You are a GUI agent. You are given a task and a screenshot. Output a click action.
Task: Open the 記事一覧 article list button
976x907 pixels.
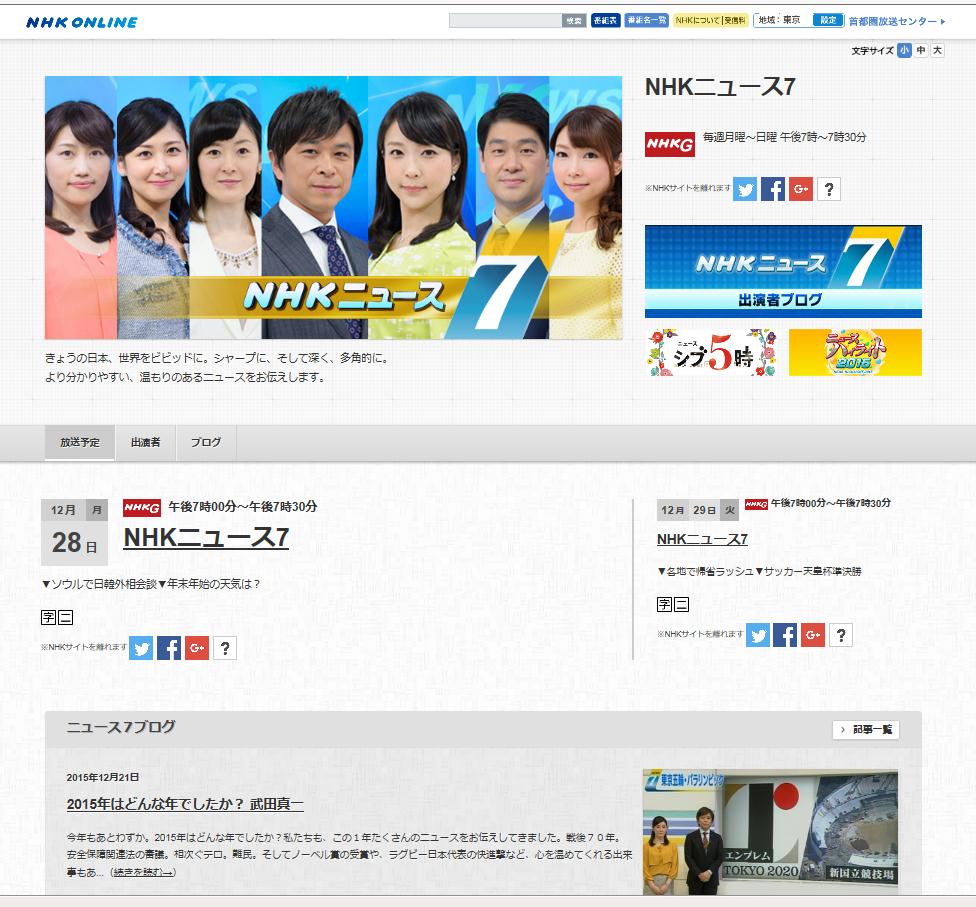coord(866,730)
